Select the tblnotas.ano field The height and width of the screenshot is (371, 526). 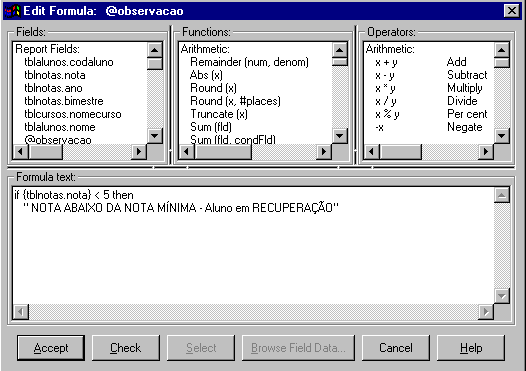53,88
